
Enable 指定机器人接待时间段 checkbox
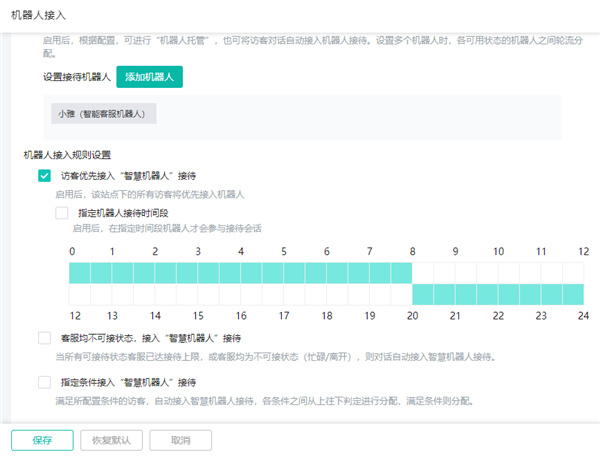click(x=62, y=212)
